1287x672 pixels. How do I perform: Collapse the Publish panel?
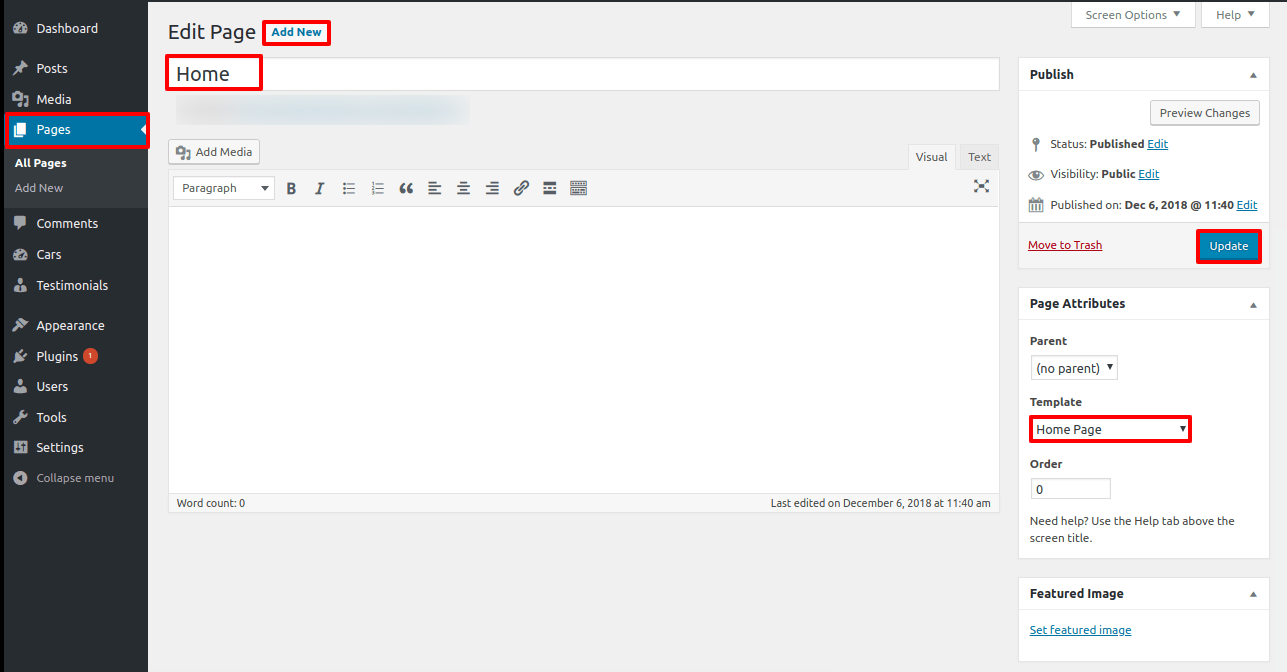1253,75
